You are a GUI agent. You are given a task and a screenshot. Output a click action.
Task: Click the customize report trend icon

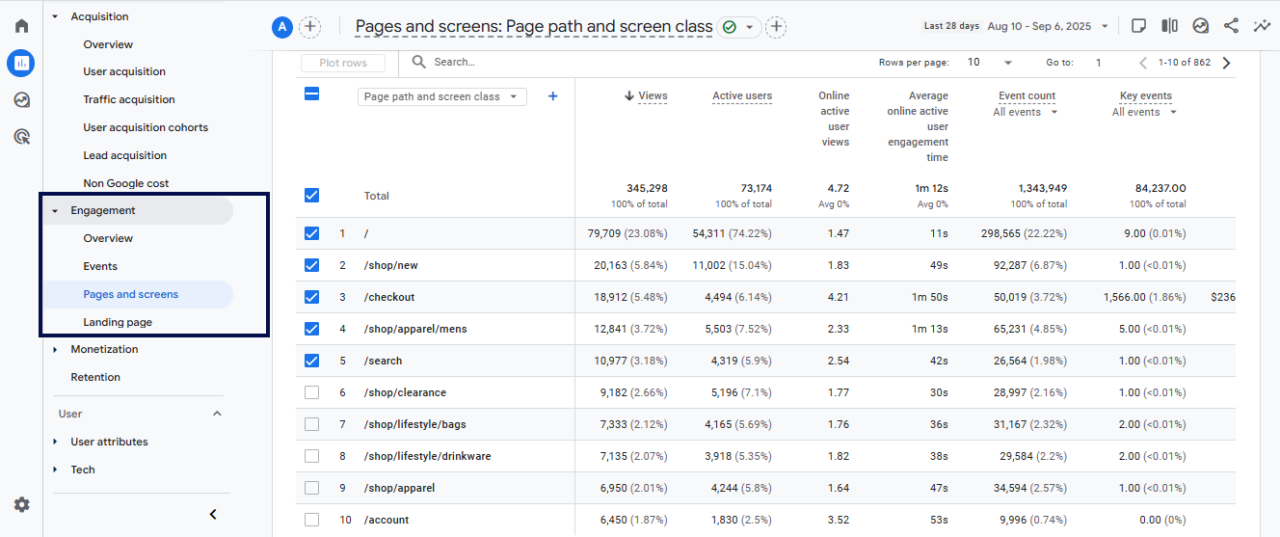coord(1262,26)
